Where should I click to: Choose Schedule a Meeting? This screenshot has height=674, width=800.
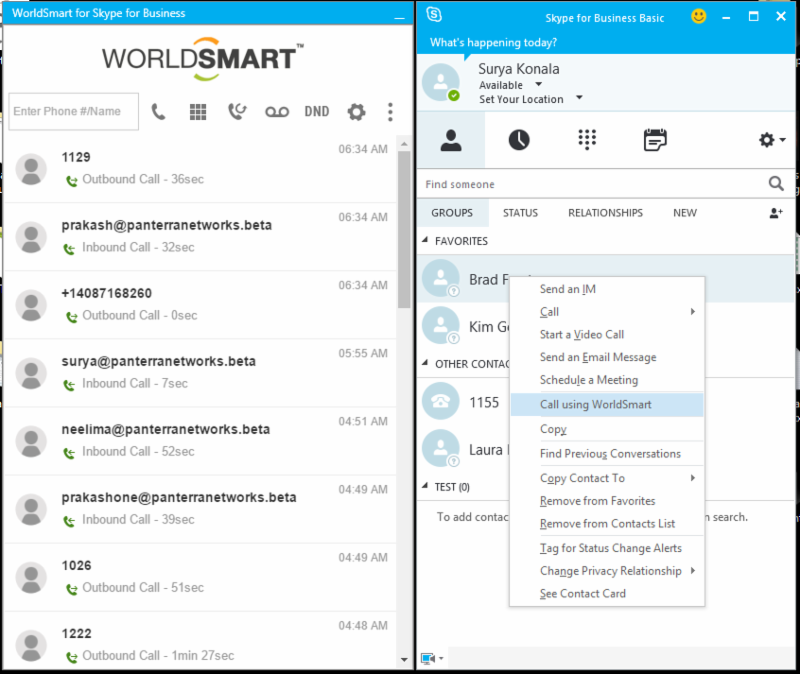coord(607,380)
